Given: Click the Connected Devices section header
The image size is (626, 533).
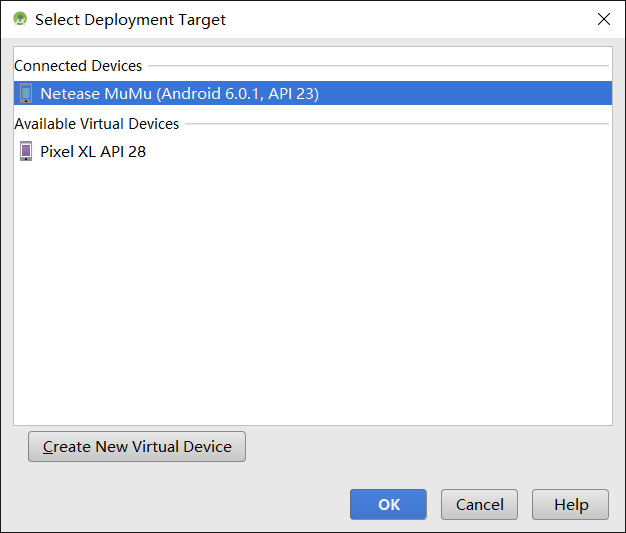Looking at the screenshot, I should pyautogui.click(x=78, y=66).
